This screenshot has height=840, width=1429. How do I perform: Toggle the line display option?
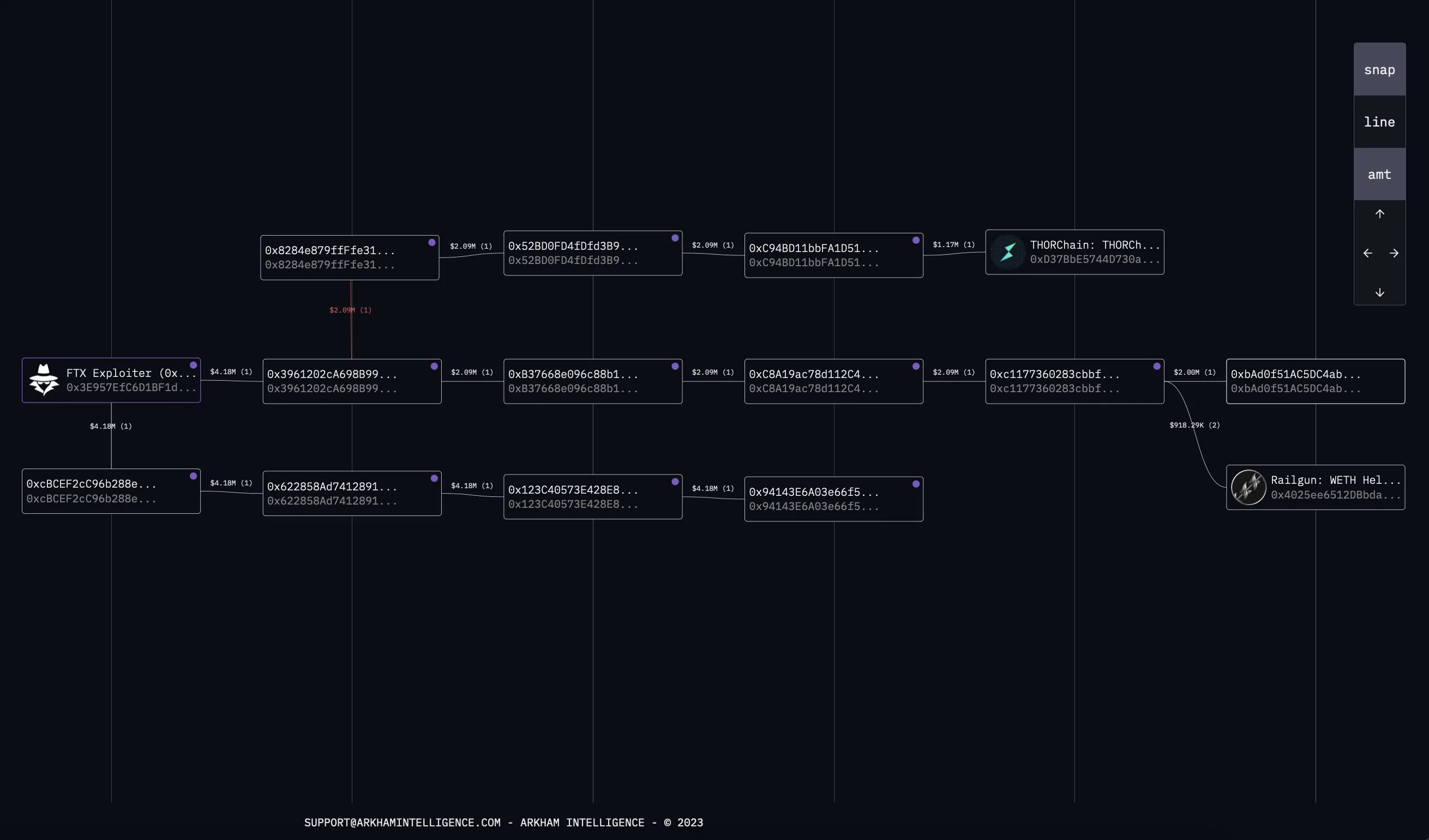point(1379,122)
